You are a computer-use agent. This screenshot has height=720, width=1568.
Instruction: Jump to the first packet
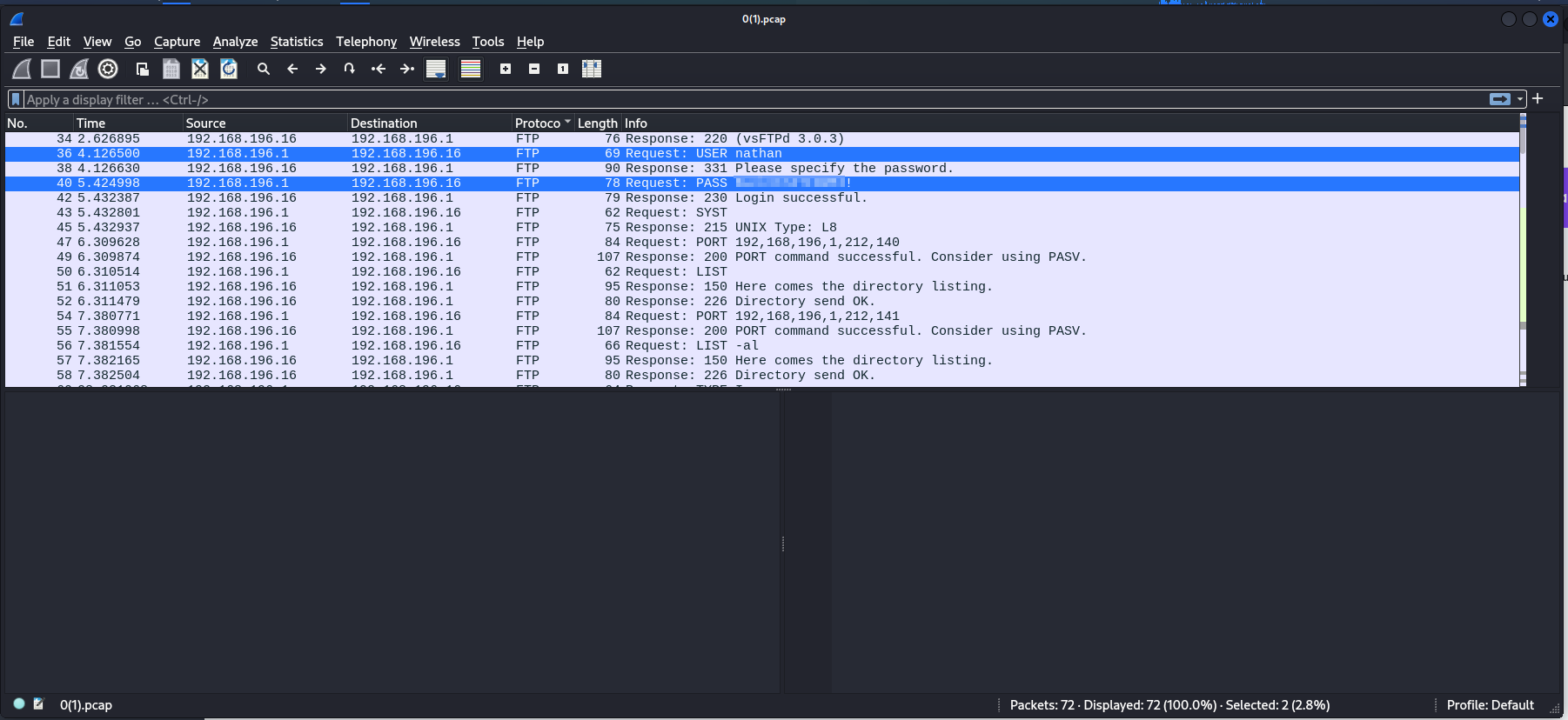tap(379, 69)
